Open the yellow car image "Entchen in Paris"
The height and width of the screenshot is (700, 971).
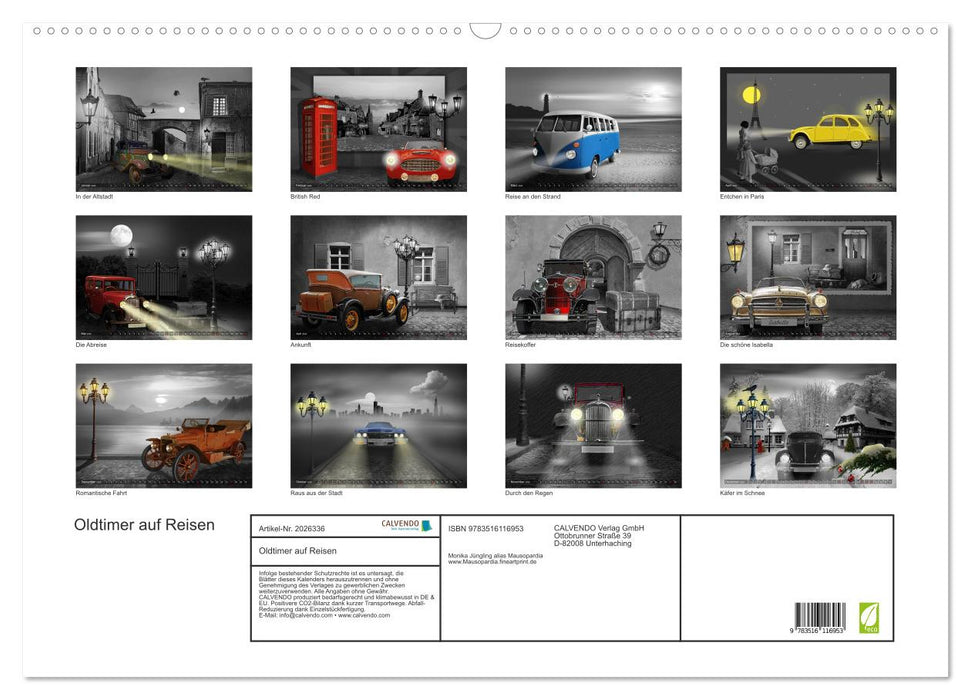coord(808,128)
